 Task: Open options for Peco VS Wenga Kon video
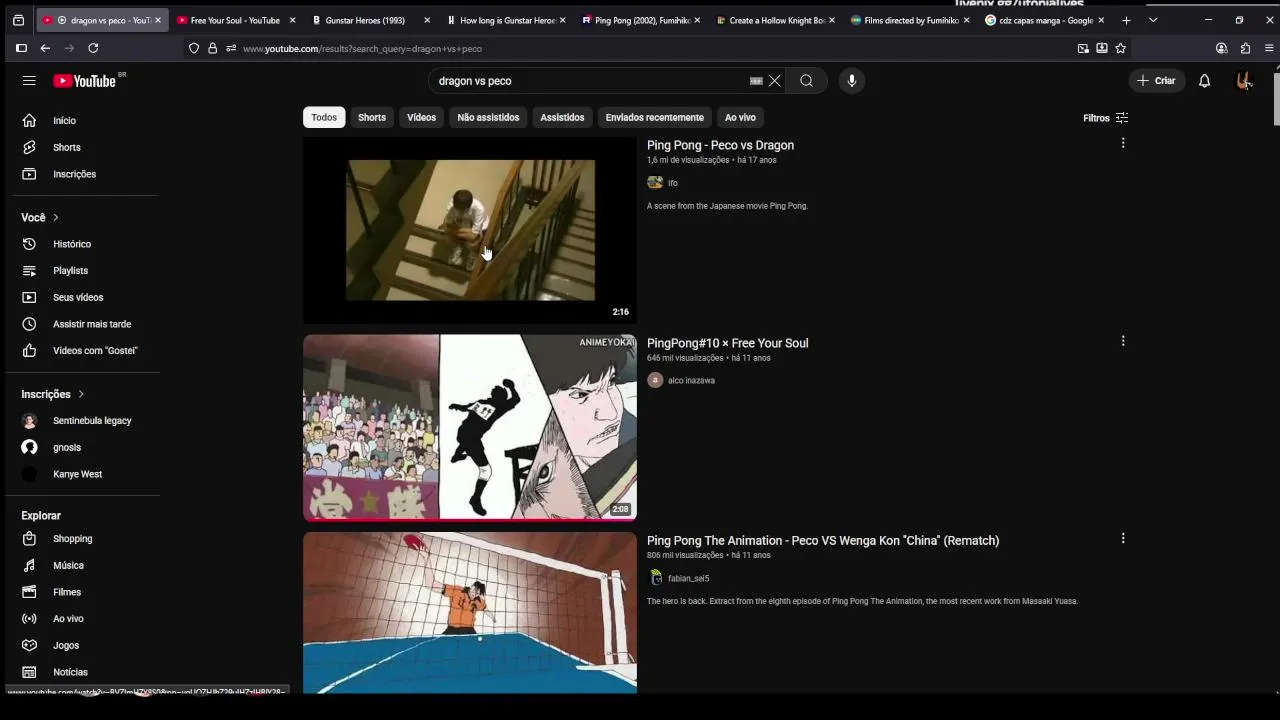pyautogui.click(x=1123, y=538)
